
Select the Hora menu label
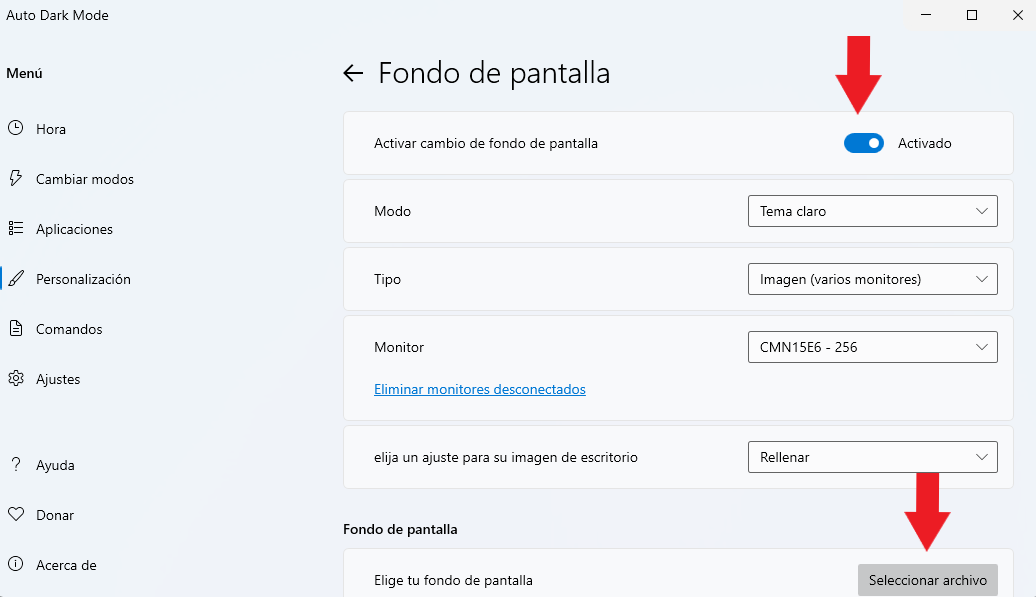click(x=51, y=129)
